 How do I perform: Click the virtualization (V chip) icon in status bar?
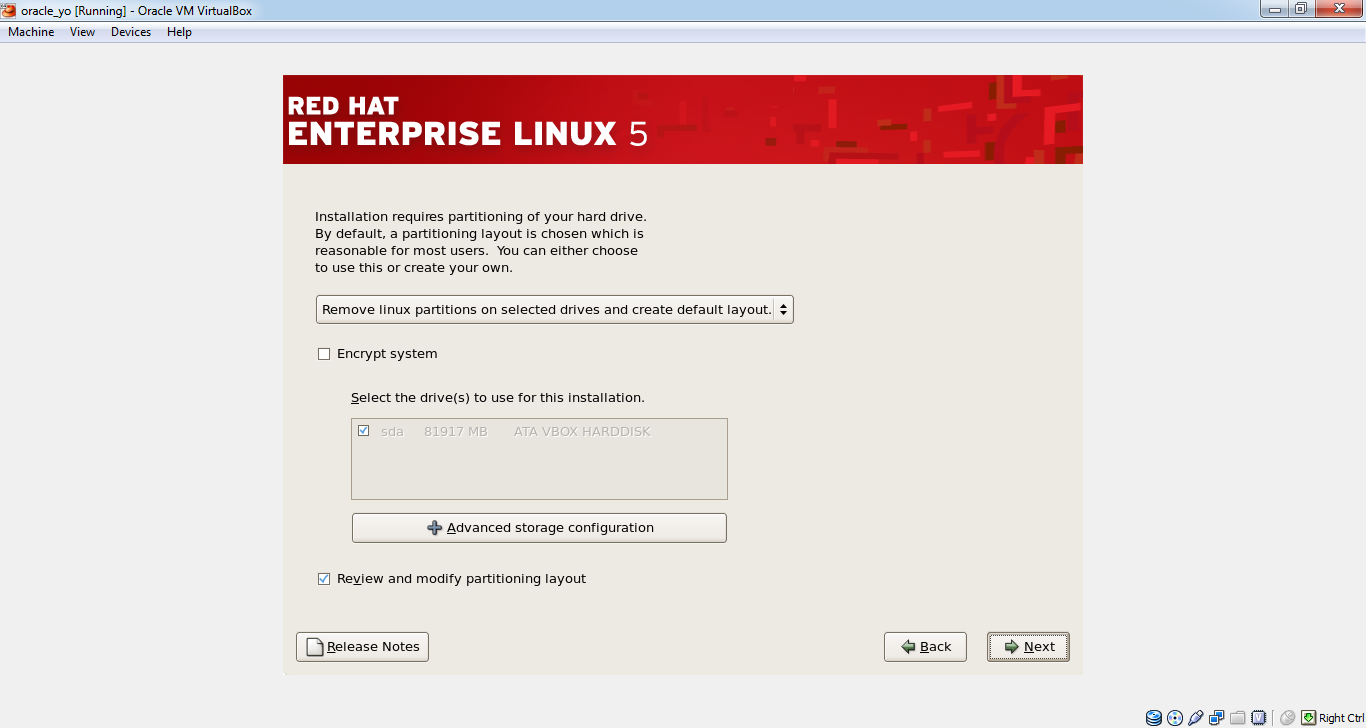coord(1259,718)
